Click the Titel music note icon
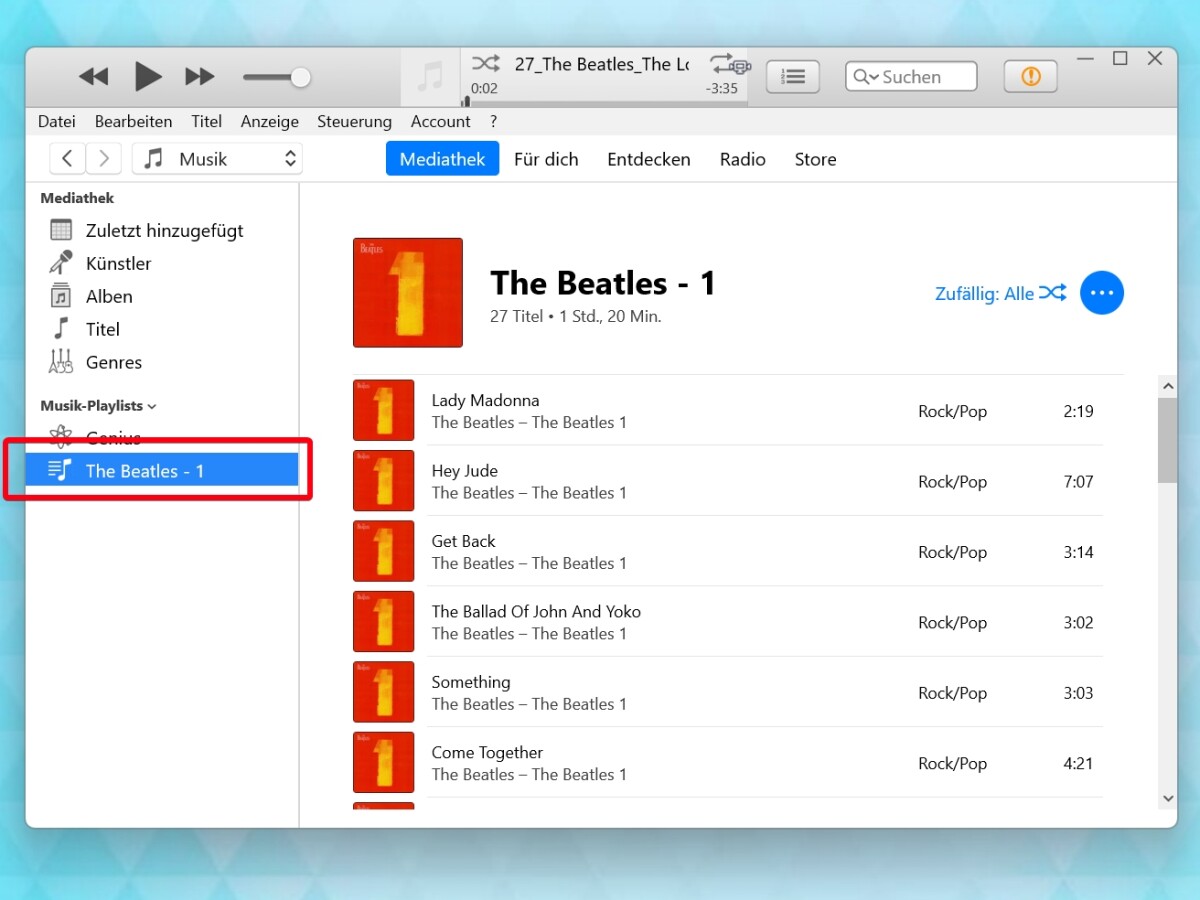This screenshot has height=900, width=1200. (x=61, y=329)
